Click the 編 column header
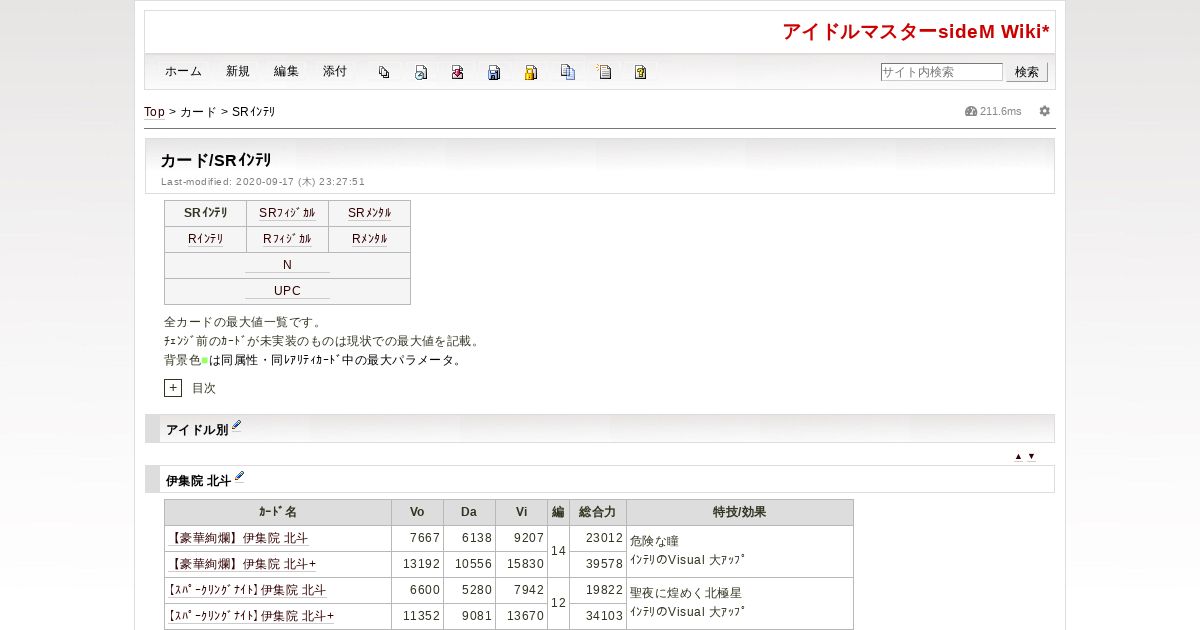 pyautogui.click(x=558, y=512)
